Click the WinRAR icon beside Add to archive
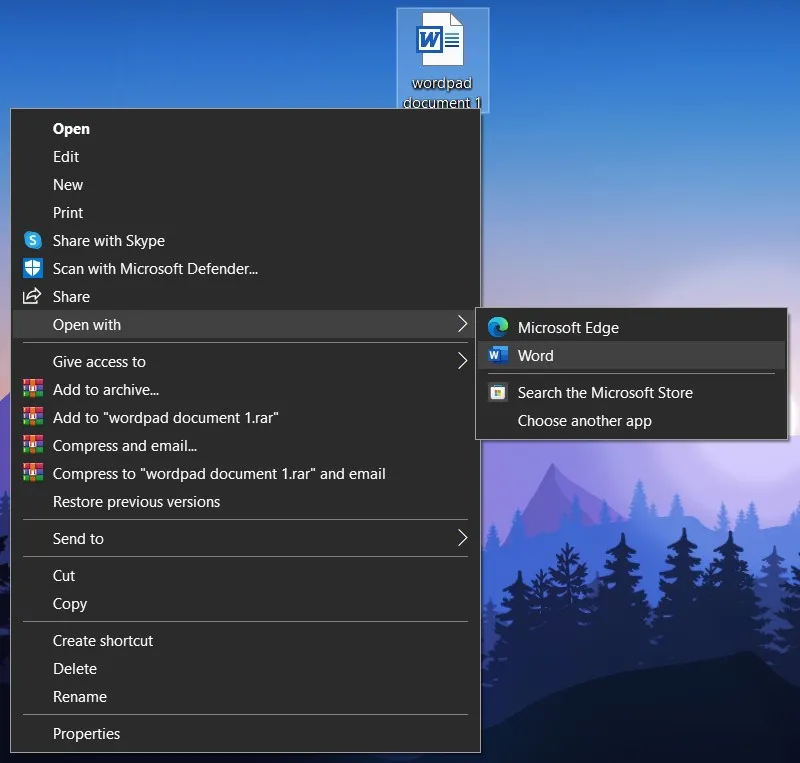 pyautogui.click(x=33, y=389)
